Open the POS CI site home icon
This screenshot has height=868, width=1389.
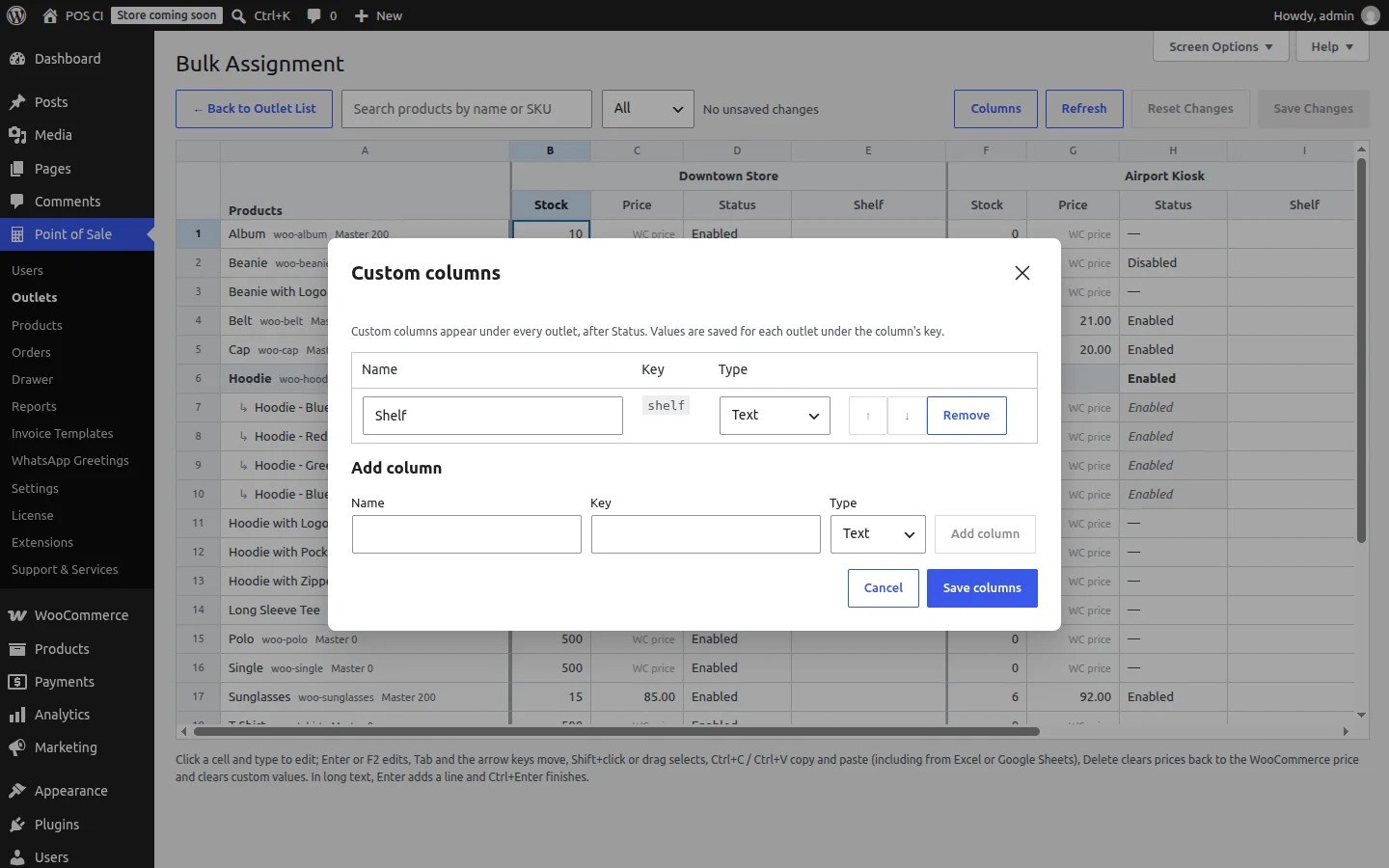[50, 15]
